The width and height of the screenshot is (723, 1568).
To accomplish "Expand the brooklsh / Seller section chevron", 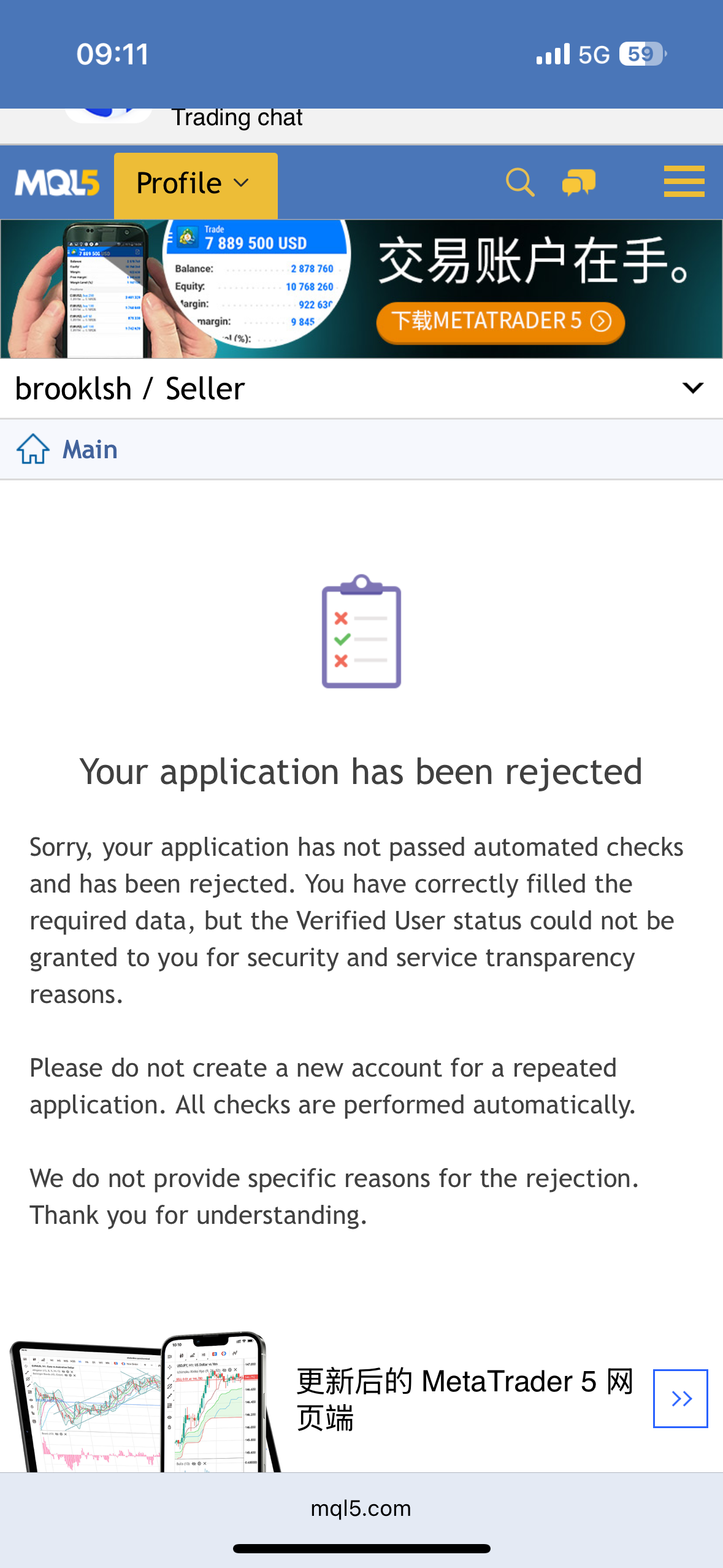I will click(693, 388).
